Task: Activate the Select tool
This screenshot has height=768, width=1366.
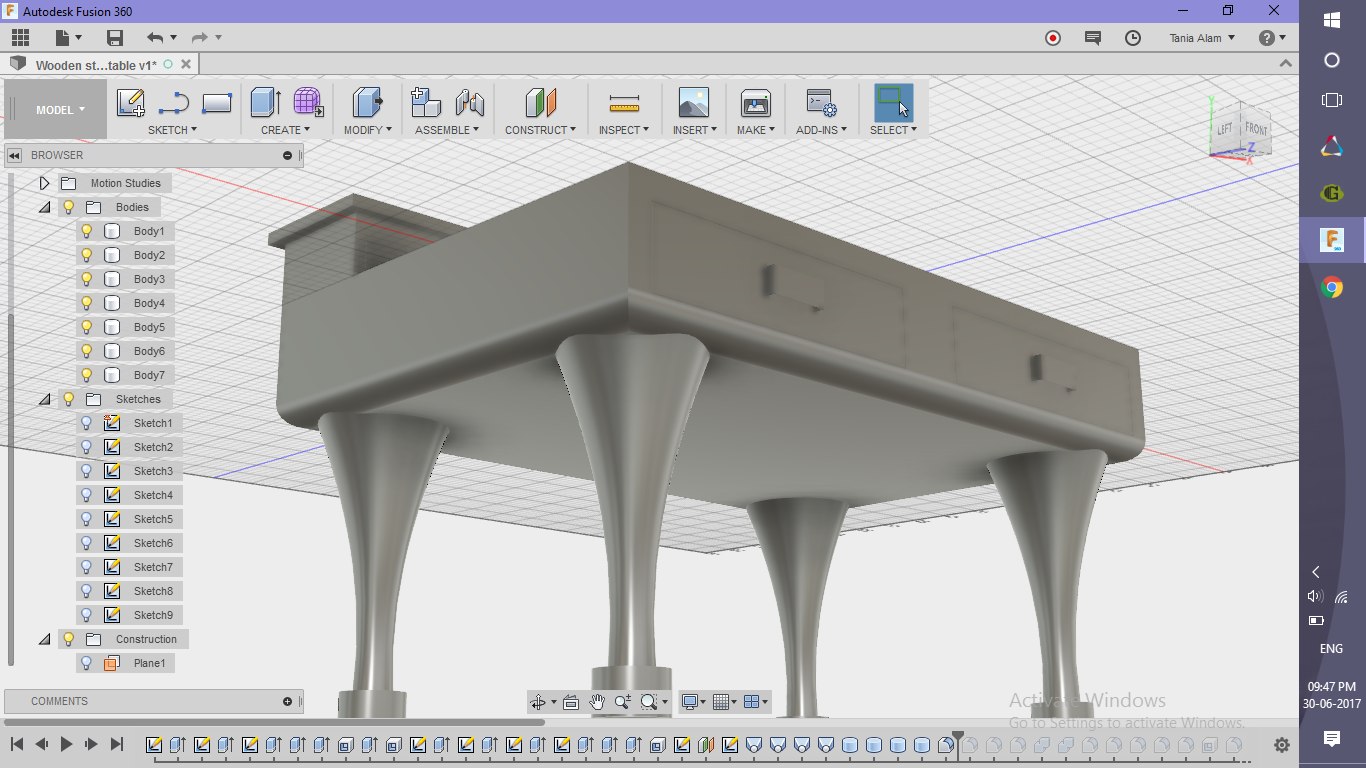Action: (893, 102)
